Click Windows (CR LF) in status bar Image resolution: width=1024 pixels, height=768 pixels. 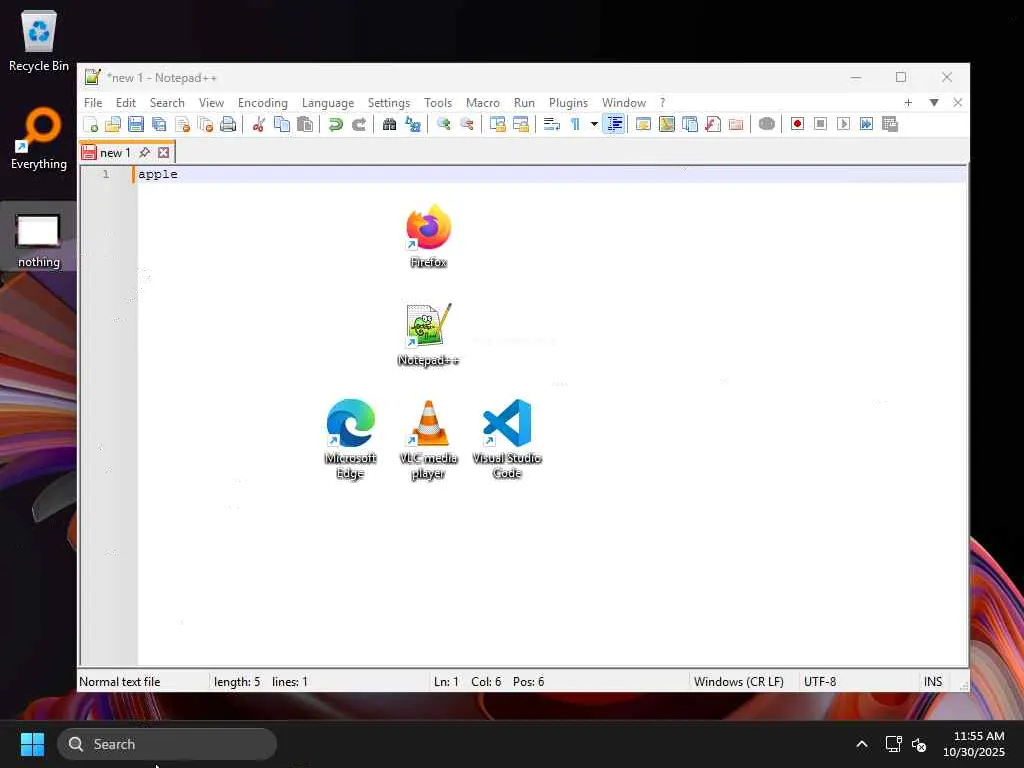coord(739,682)
